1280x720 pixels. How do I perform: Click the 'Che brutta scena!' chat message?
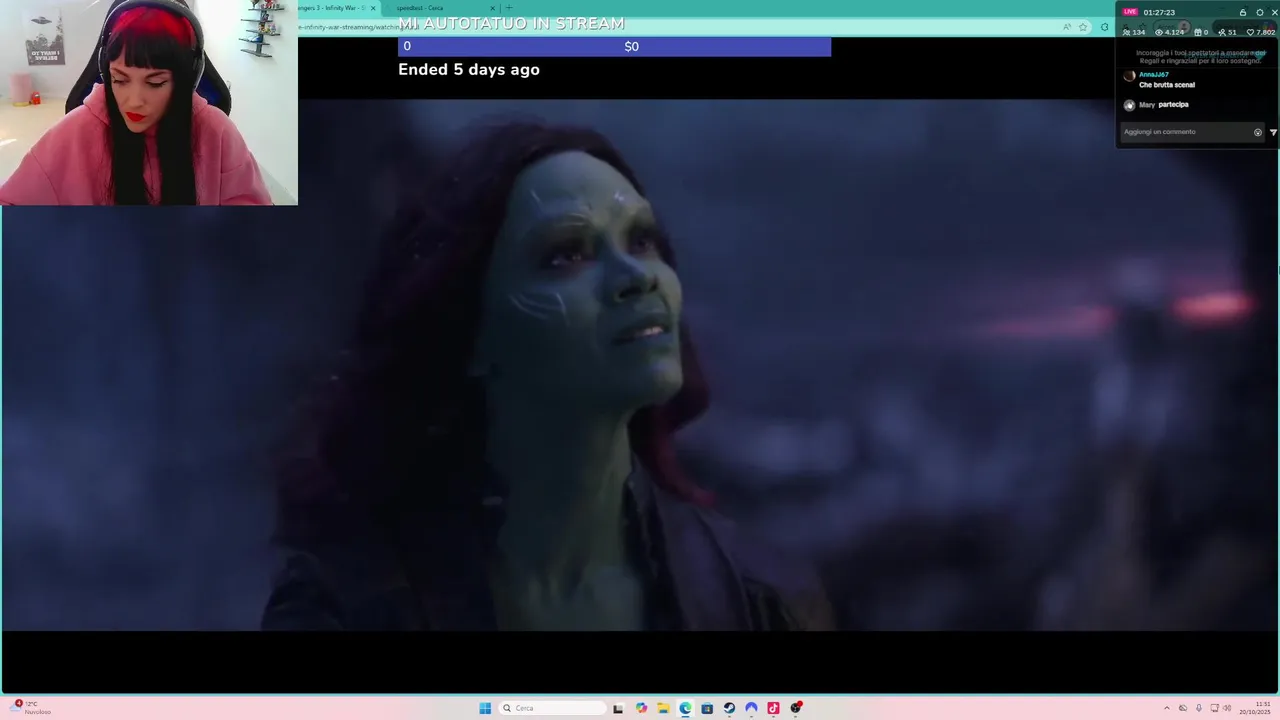(1166, 85)
